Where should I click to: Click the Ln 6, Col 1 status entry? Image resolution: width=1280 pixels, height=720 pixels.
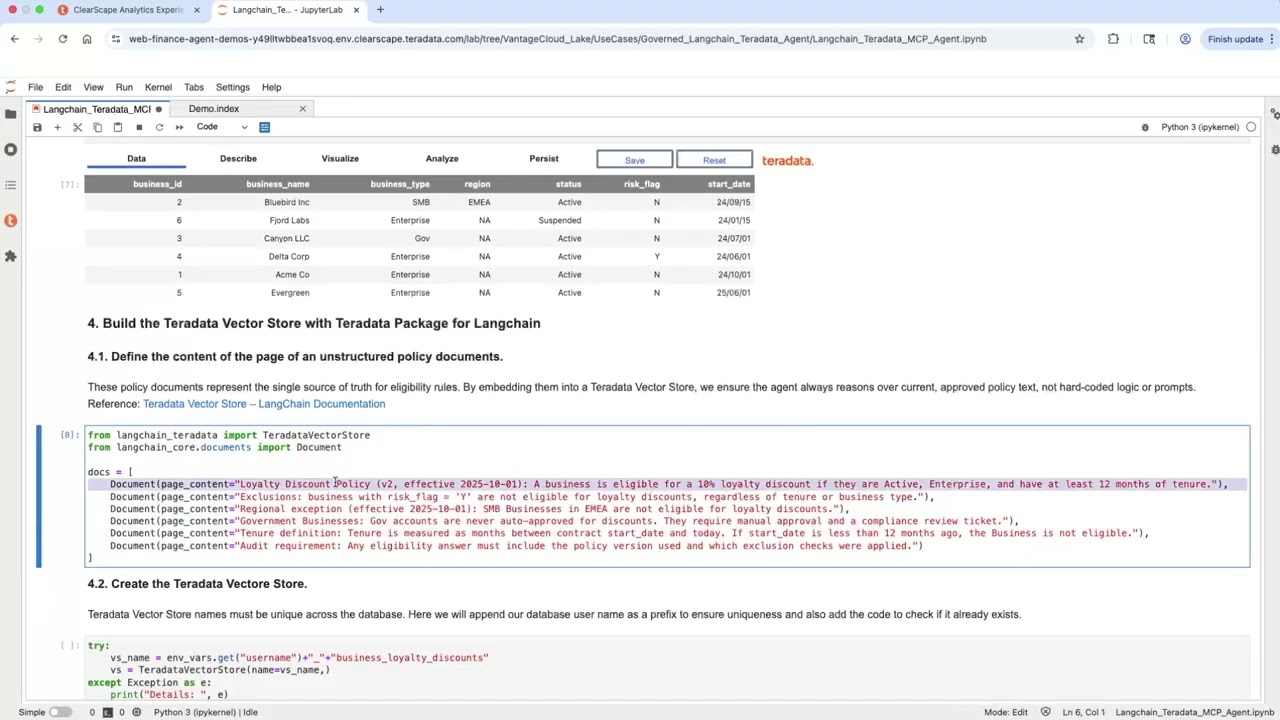point(1083,712)
